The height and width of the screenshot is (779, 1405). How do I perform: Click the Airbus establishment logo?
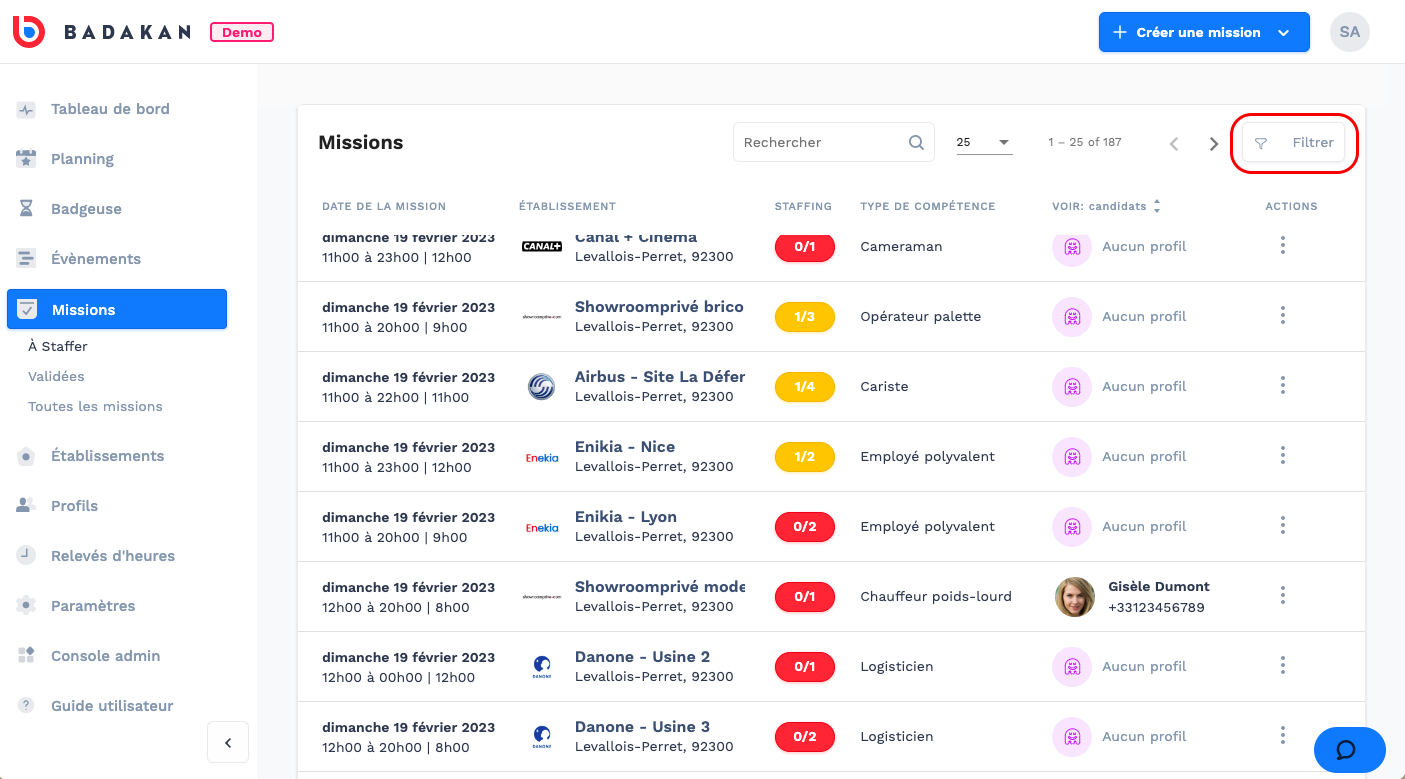tap(542, 387)
